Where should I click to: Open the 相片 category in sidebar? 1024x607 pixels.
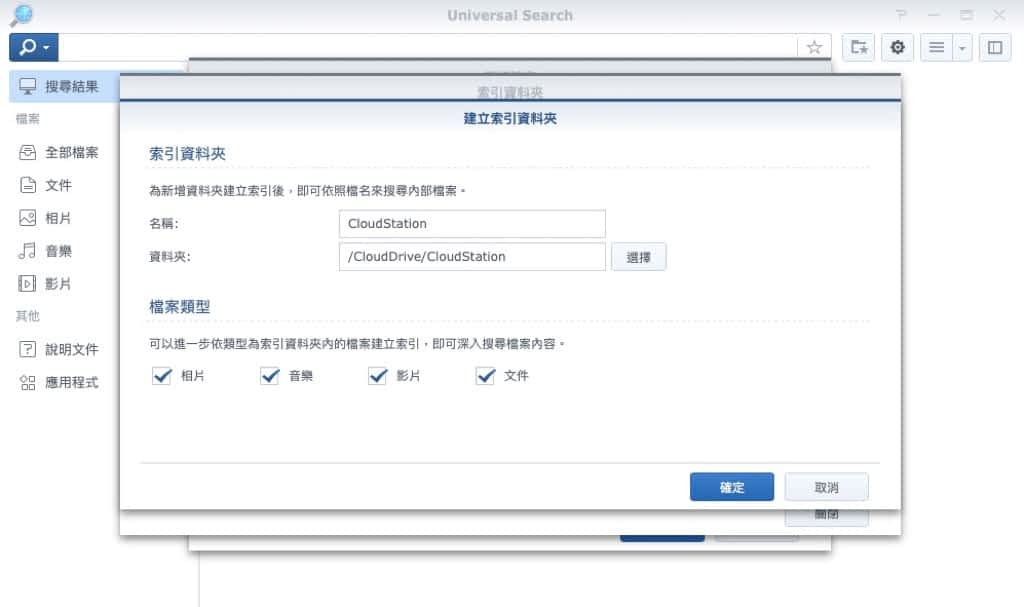(x=58, y=219)
